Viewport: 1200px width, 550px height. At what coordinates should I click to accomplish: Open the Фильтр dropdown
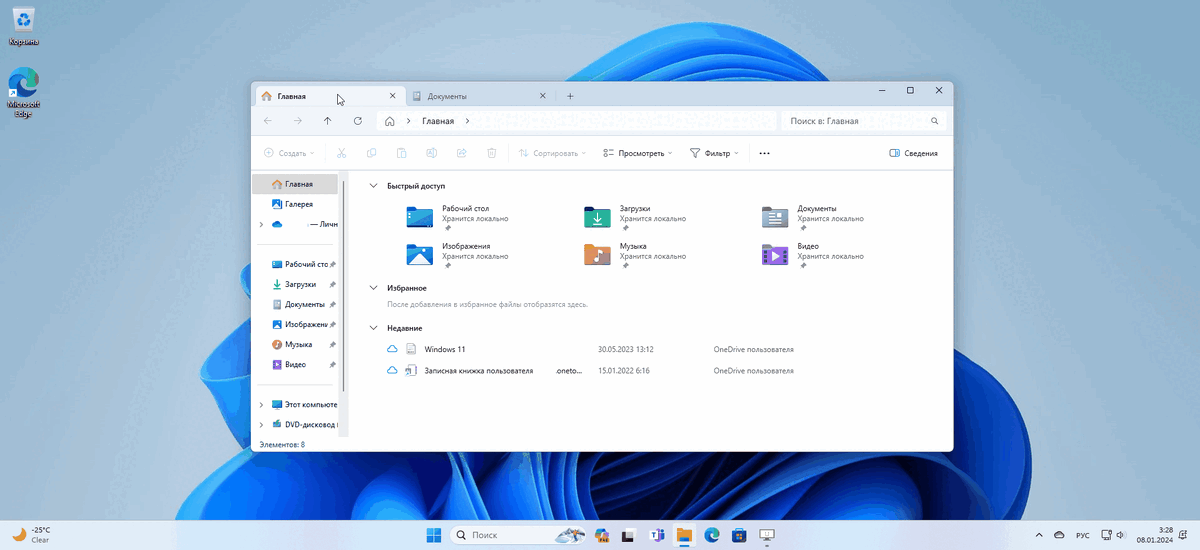pyautogui.click(x=715, y=153)
